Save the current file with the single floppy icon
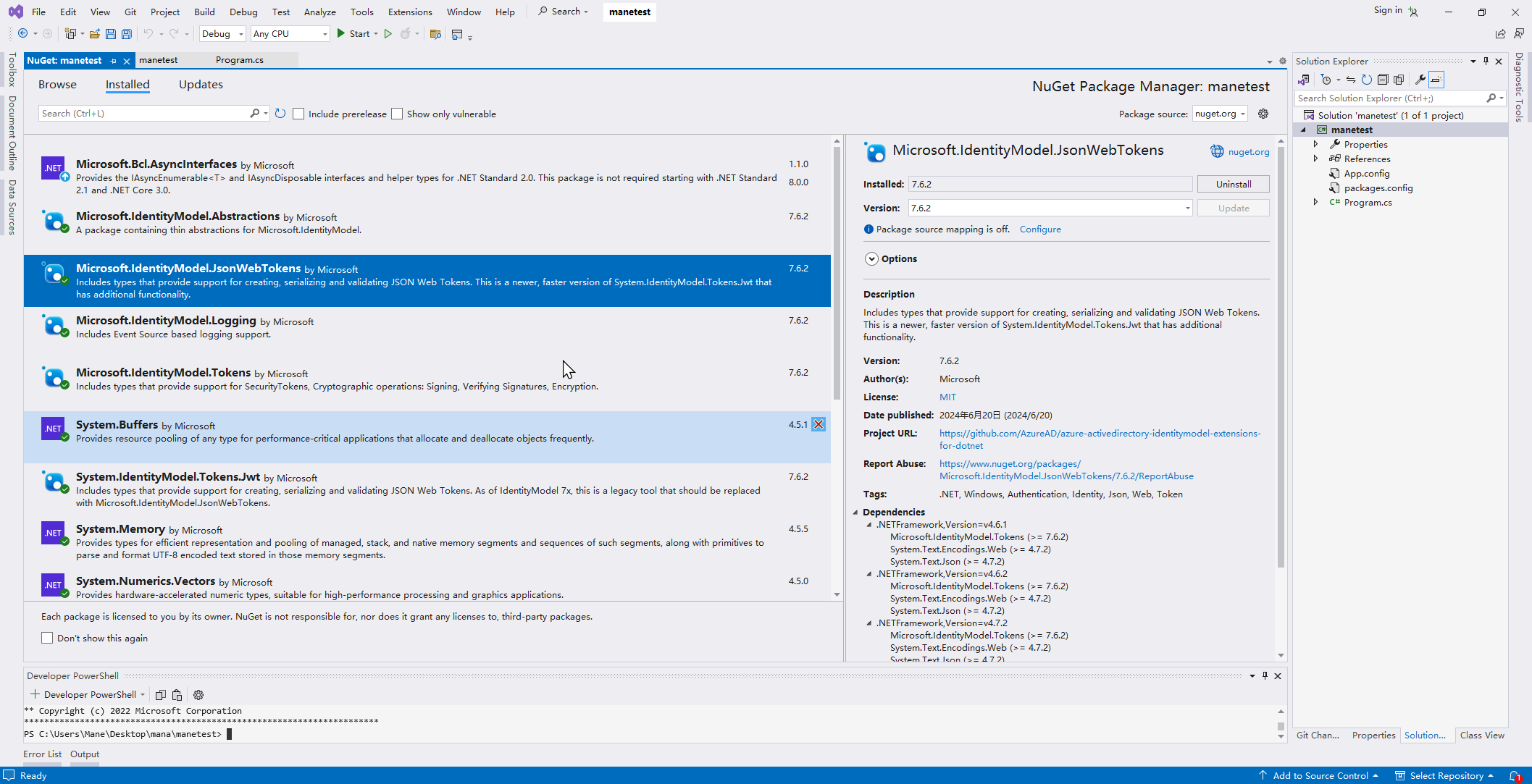 click(x=110, y=33)
